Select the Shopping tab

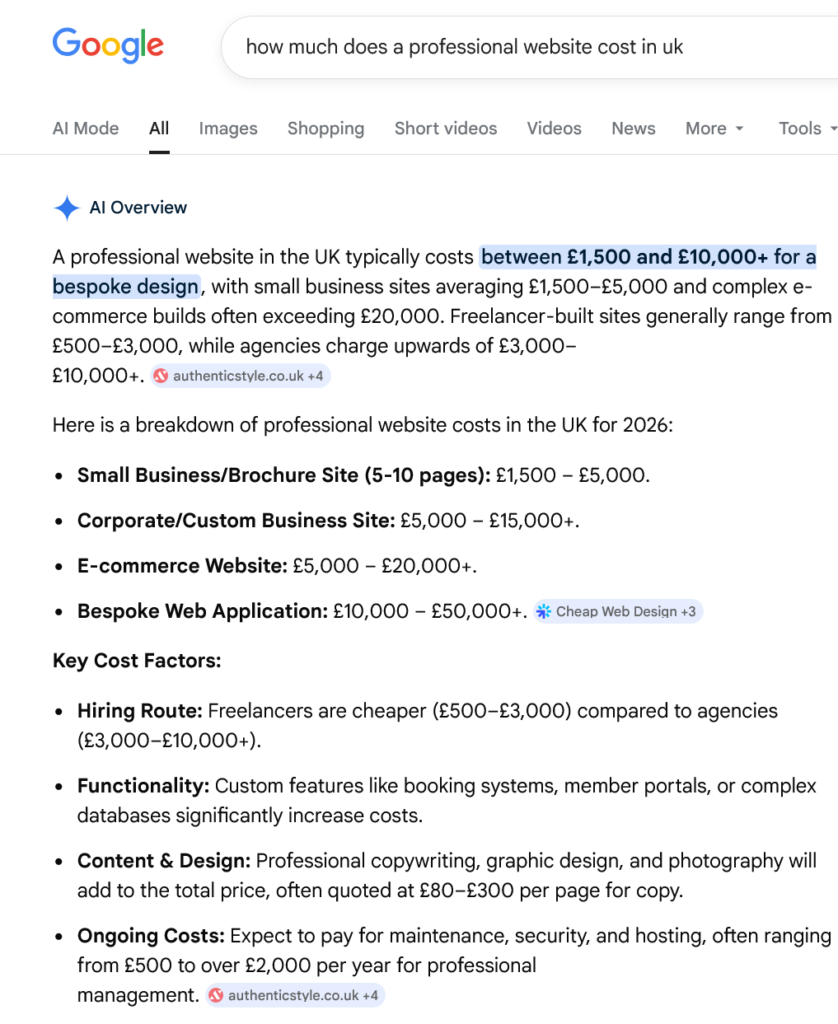326,128
